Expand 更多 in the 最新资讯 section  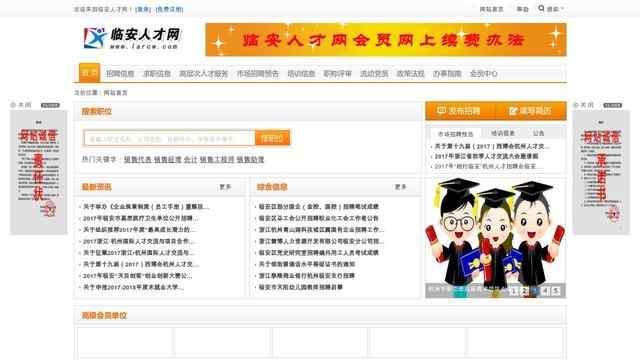[225, 187]
